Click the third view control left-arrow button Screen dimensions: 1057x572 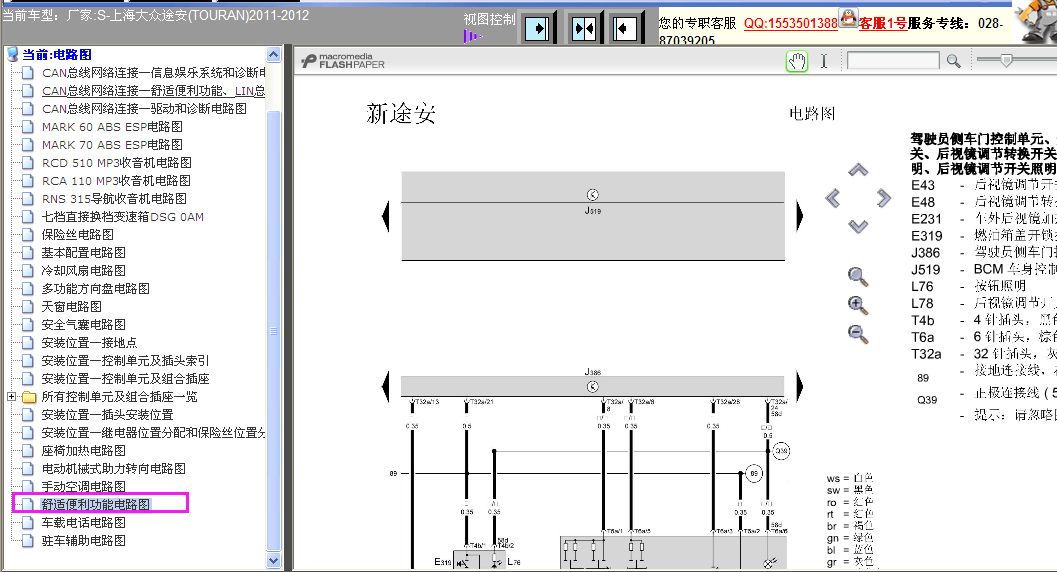click(624, 28)
